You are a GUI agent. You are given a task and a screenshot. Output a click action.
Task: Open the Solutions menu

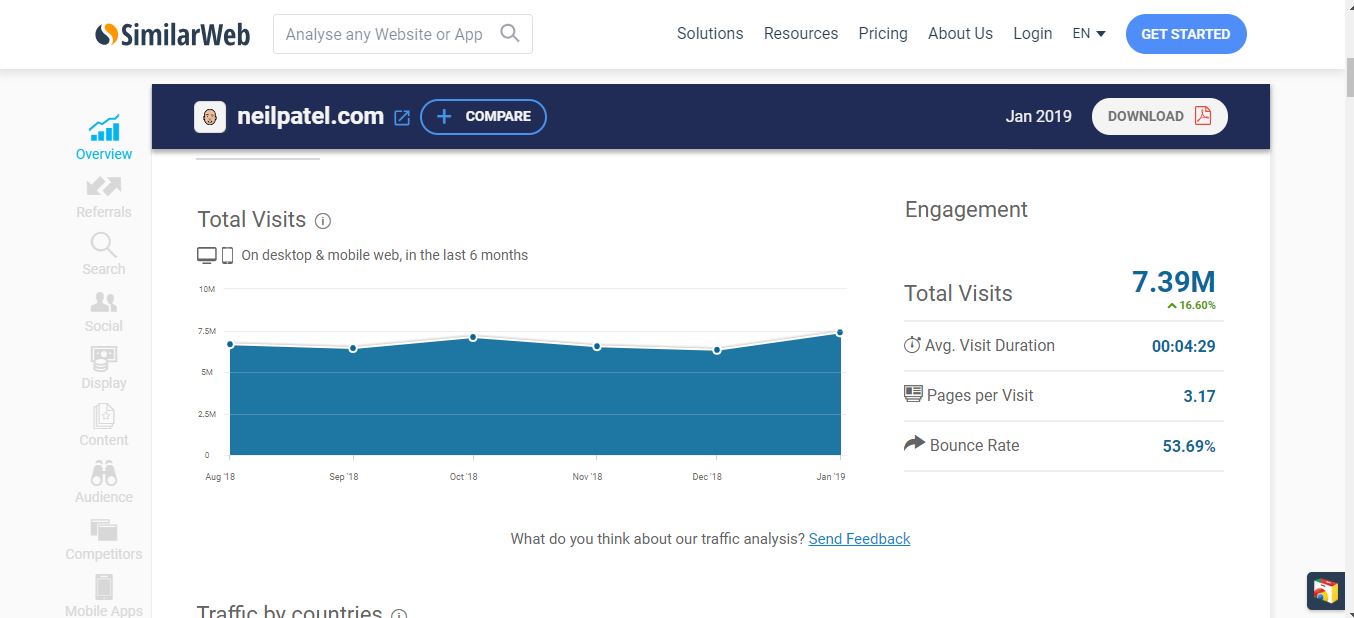pyautogui.click(x=710, y=33)
